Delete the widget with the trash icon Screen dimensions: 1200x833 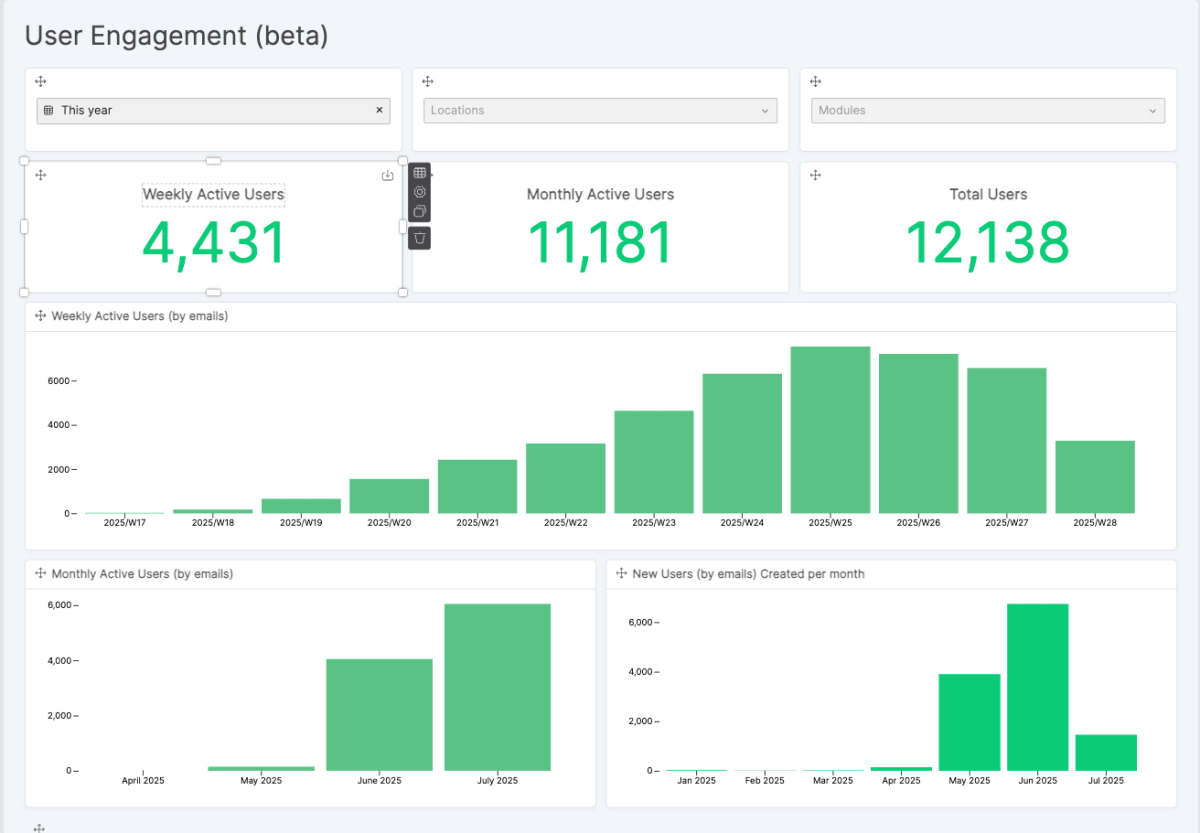[420, 237]
